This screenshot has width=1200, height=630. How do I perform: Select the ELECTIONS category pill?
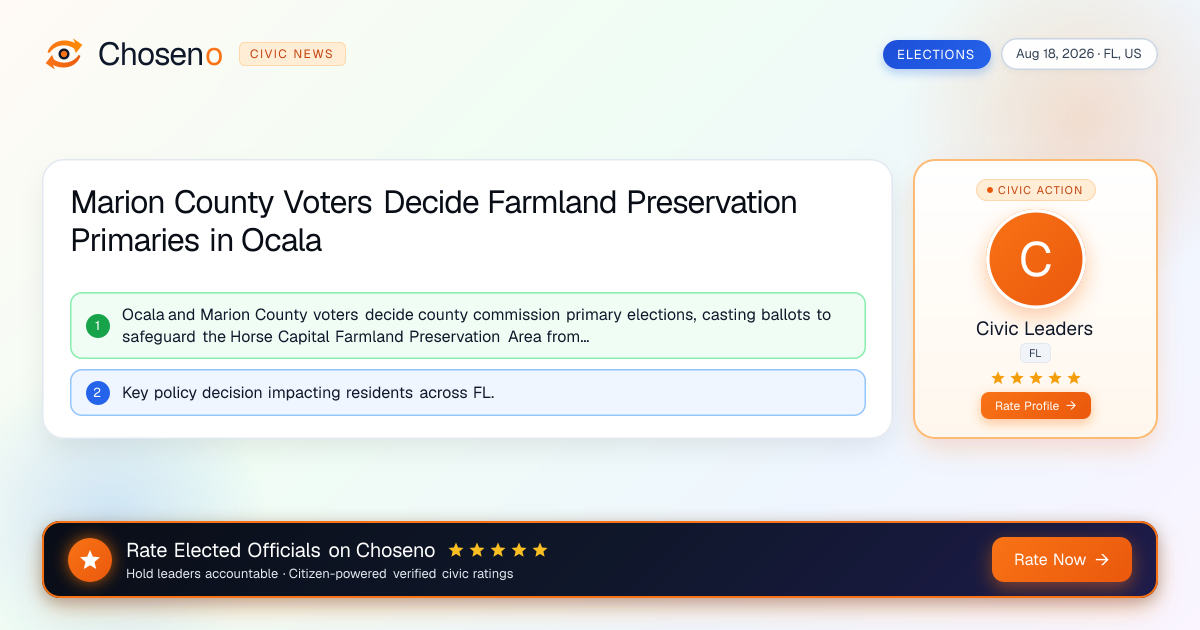[x=936, y=55]
